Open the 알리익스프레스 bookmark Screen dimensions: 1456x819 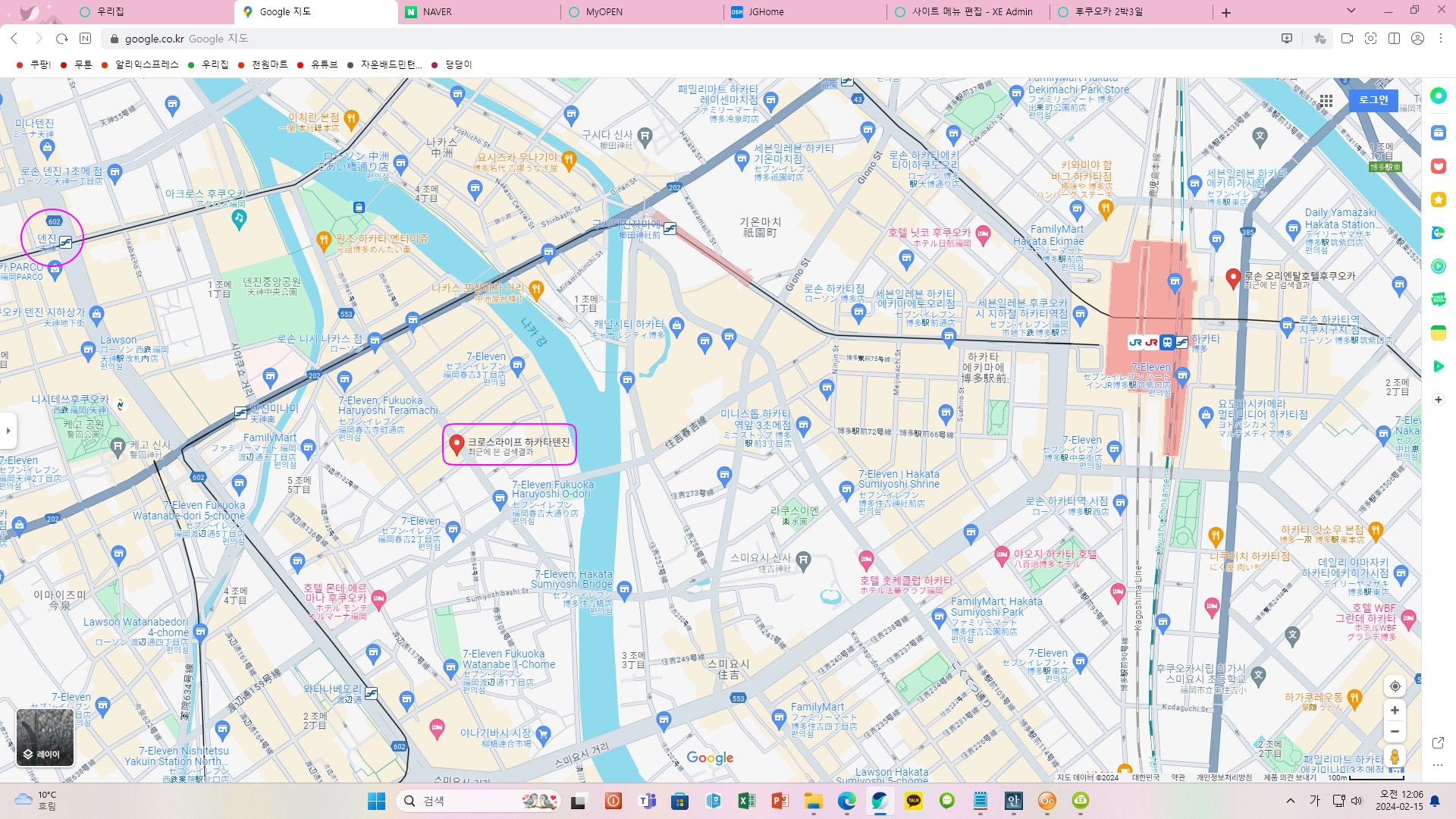(x=140, y=65)
